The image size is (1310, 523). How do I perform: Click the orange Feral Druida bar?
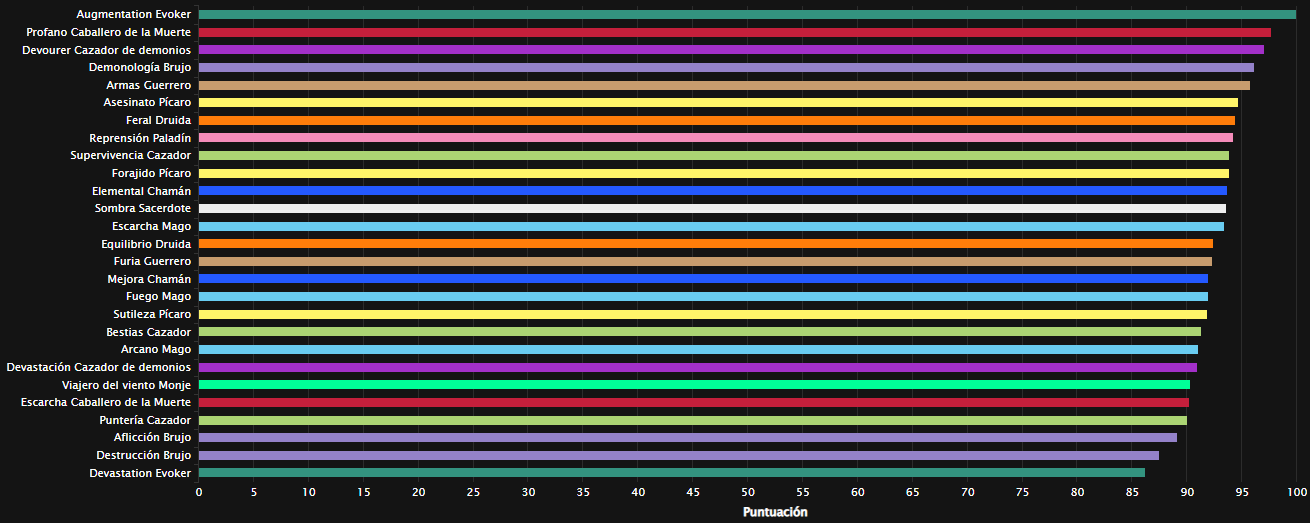click(716, 120)
